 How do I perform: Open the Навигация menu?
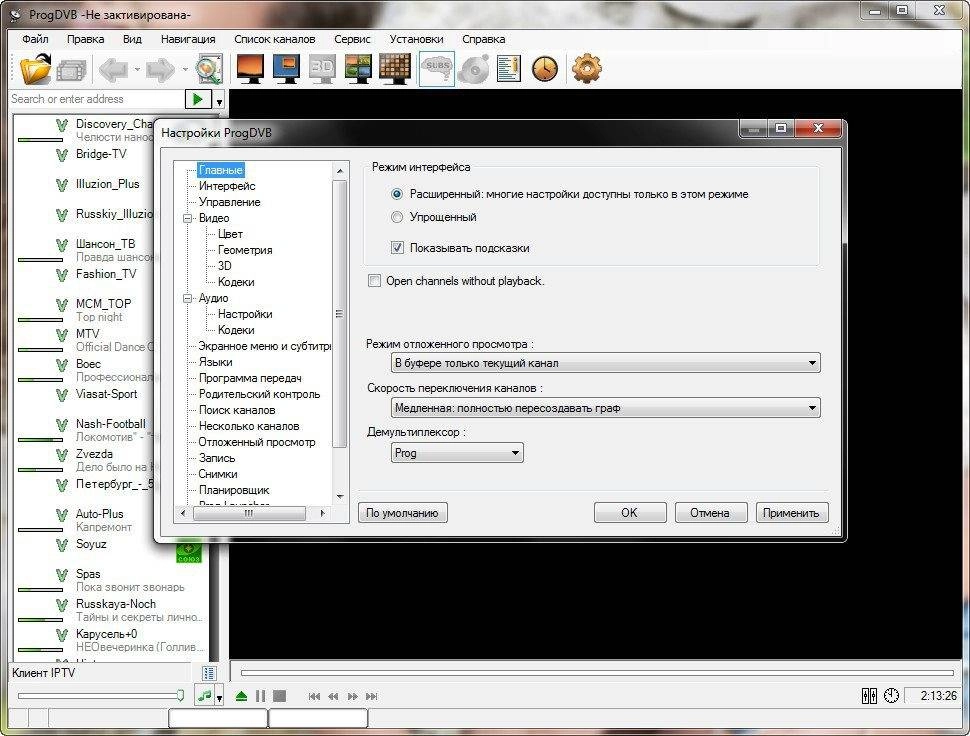point(188,39)
